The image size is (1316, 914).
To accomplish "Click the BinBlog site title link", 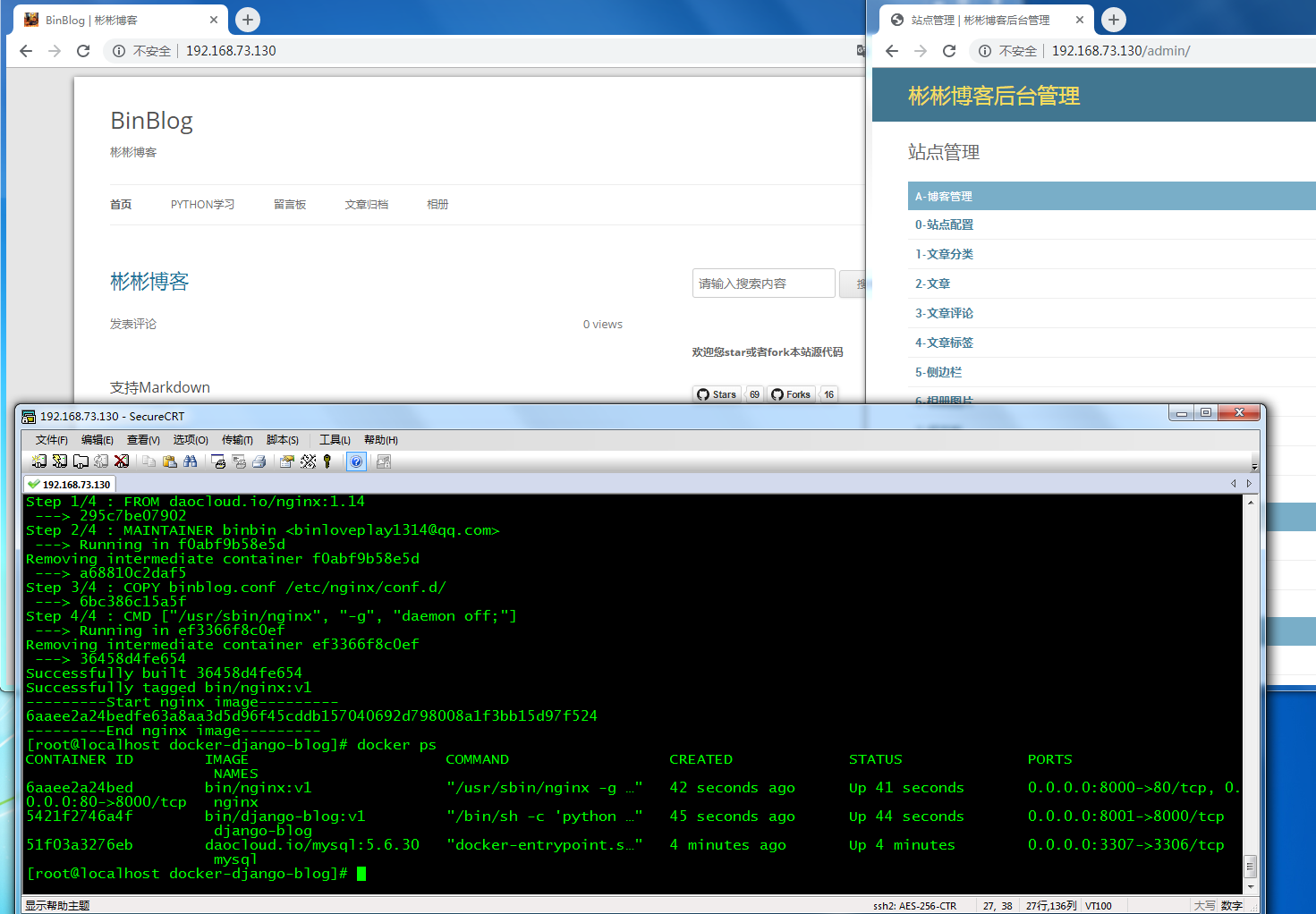I will (x=151, y=121).
